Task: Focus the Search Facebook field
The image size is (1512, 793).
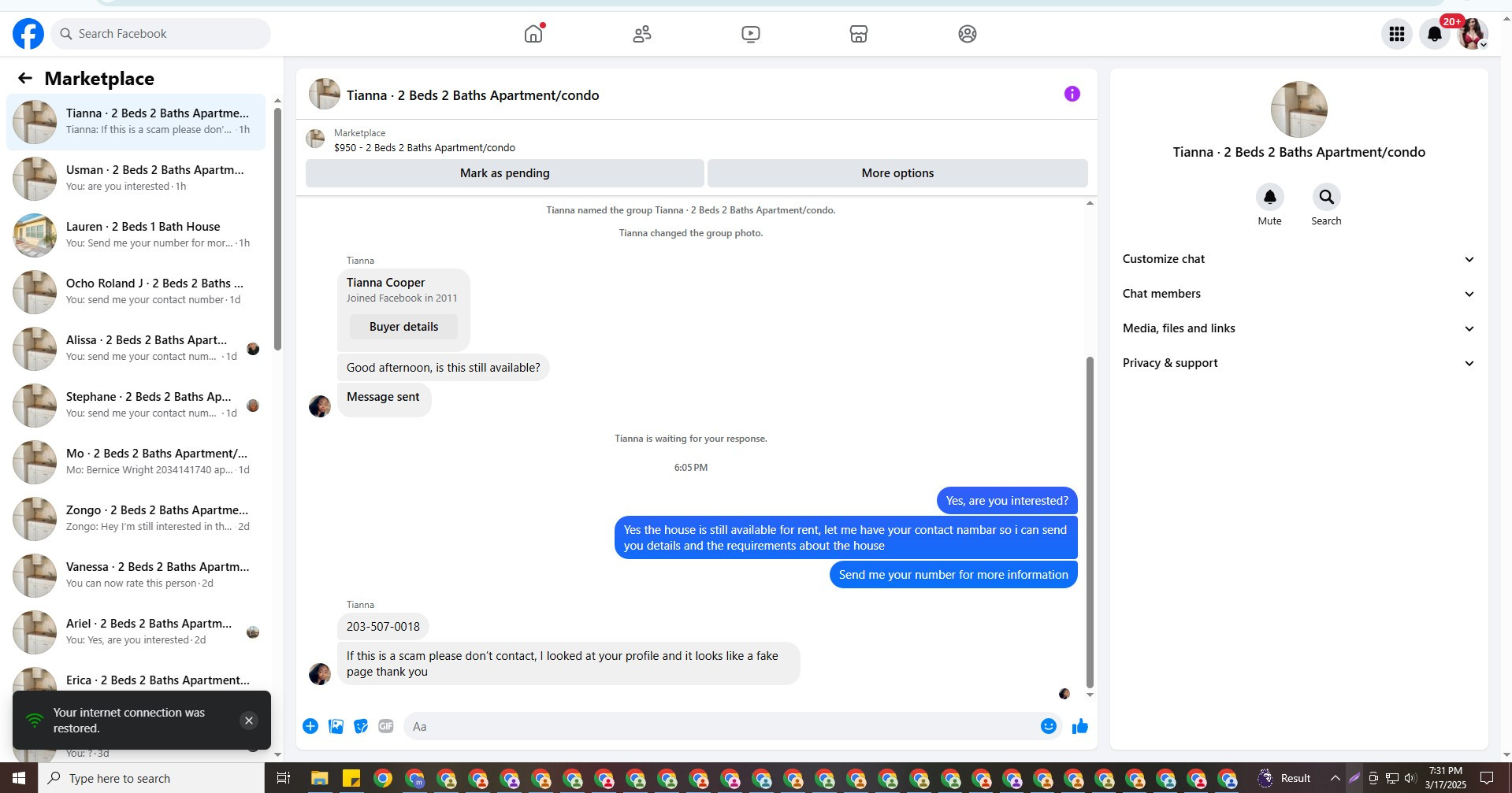Action: (x=161, y=34)
